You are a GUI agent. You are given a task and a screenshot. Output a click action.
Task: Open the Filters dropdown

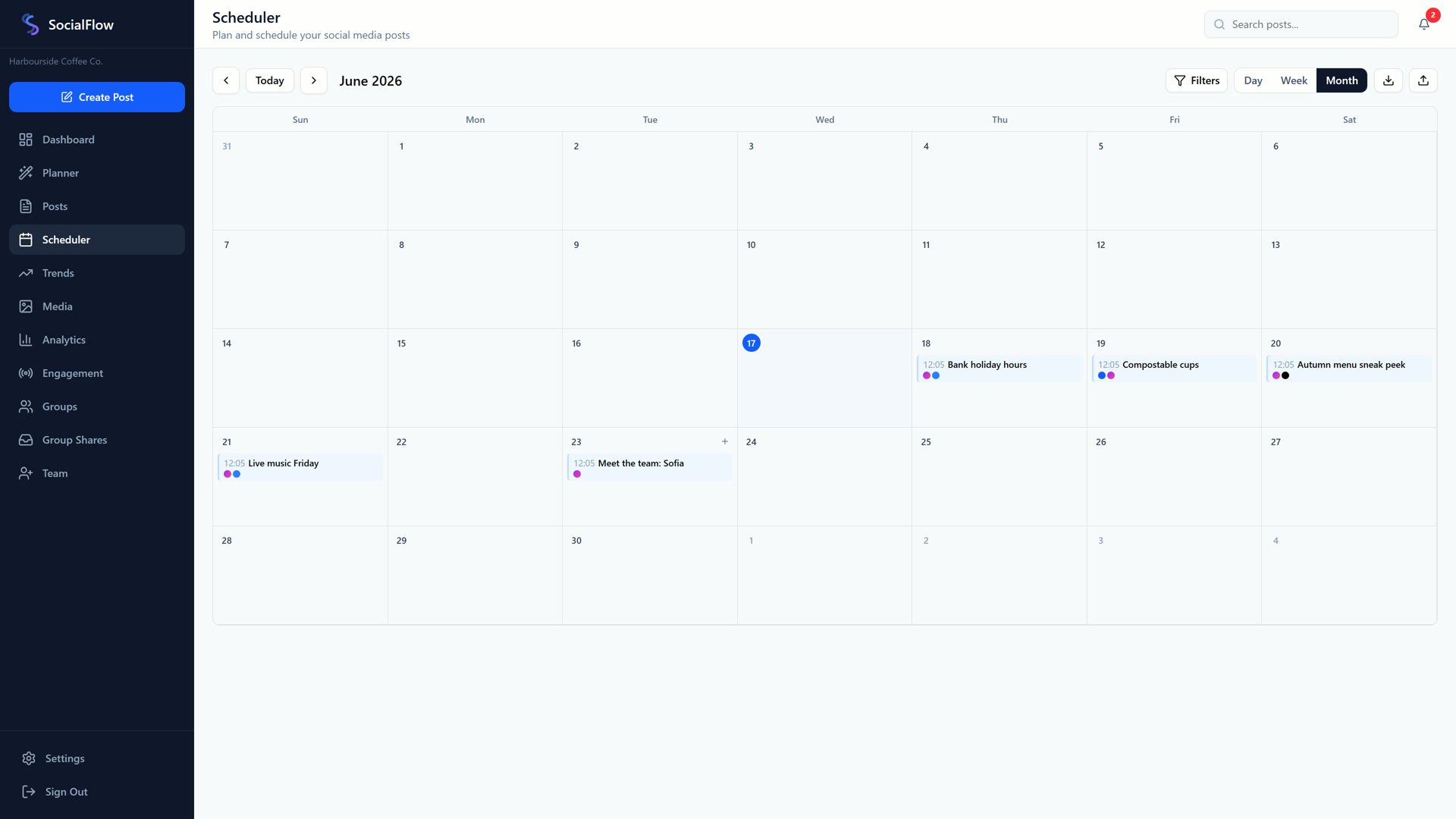1197,80
